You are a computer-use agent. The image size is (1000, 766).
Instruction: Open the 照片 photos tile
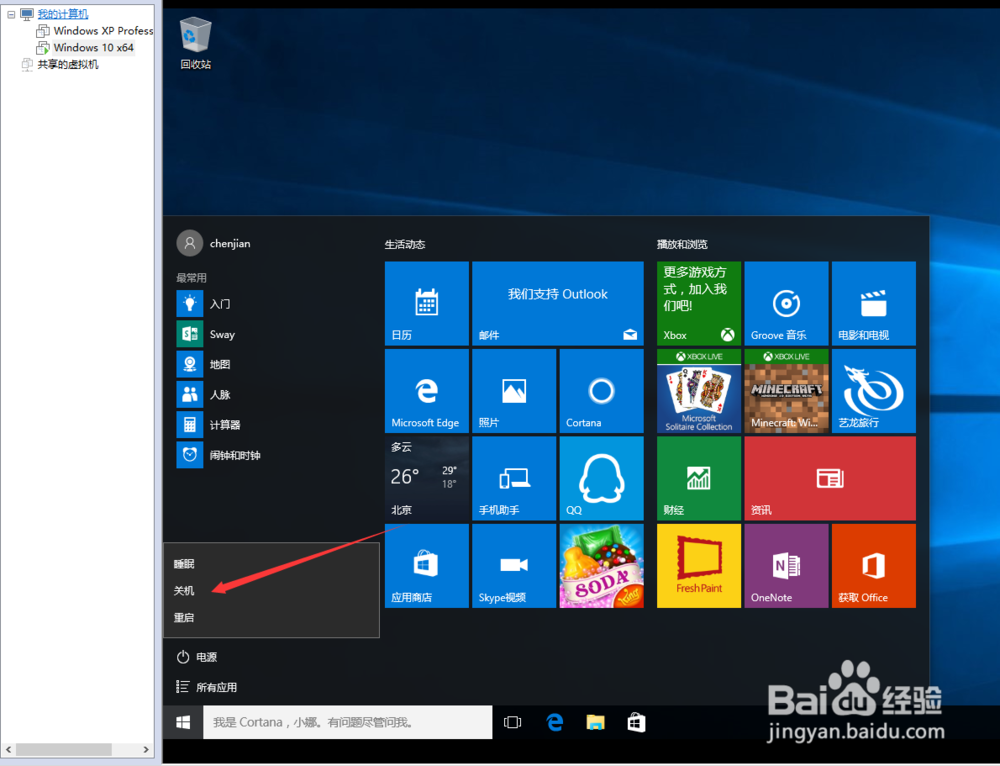click(x=514, y=391)
